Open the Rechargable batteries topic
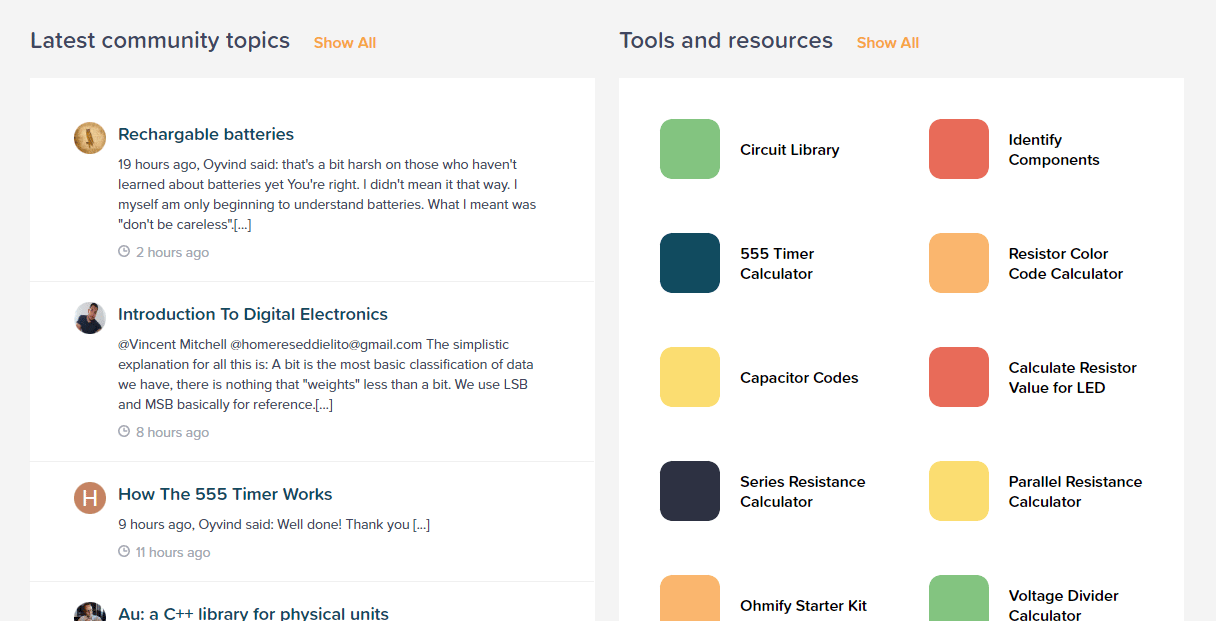Screen dimensions: 1216x621 click(x=206, y=134)
